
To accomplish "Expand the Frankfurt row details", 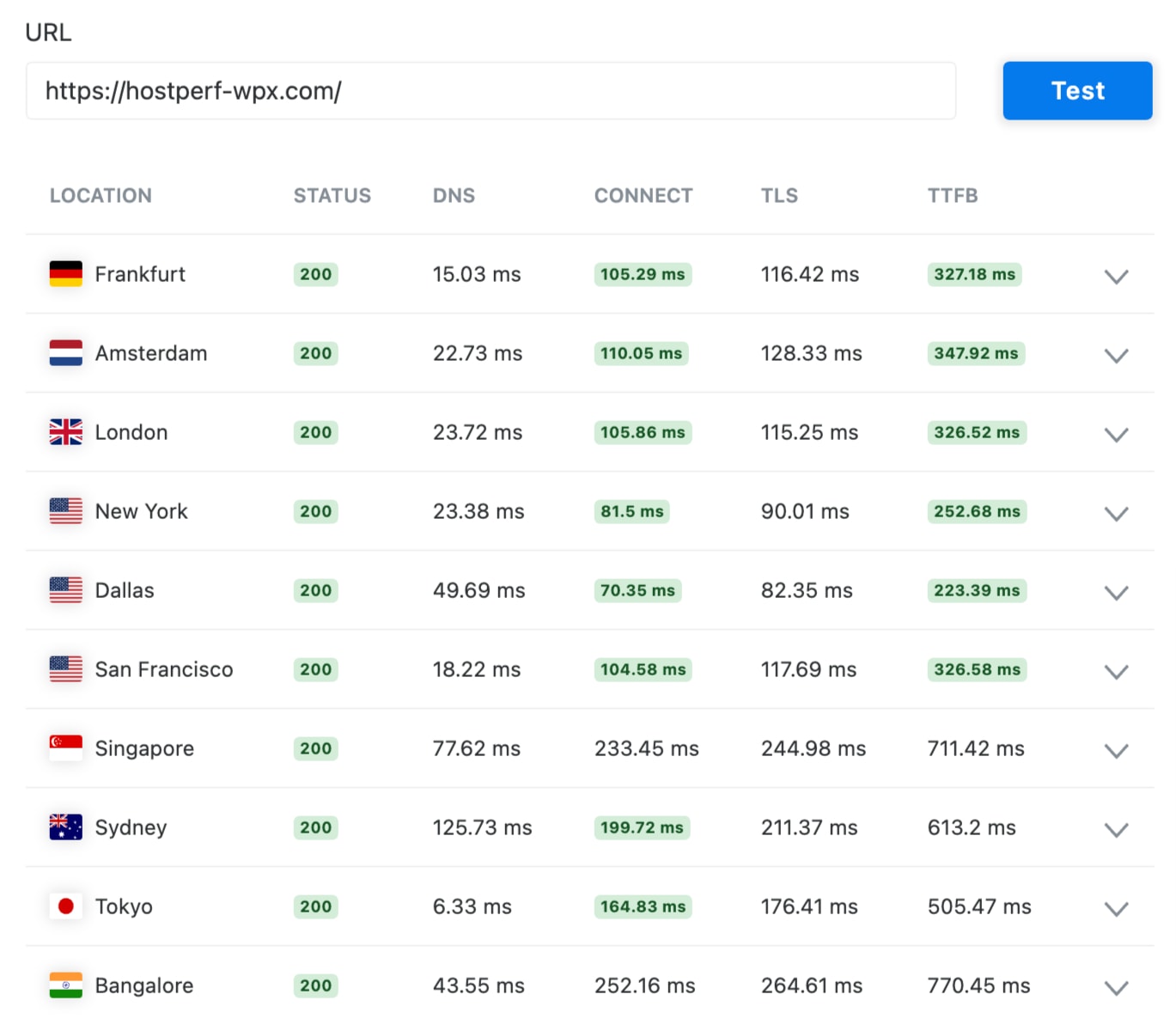I will tap(1116, 277).
